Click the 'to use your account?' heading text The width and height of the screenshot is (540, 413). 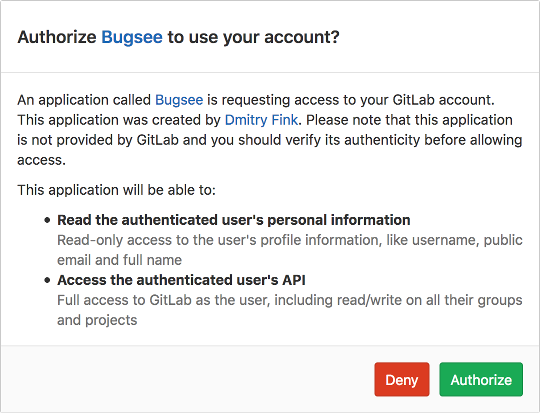(x=253, y=37)
